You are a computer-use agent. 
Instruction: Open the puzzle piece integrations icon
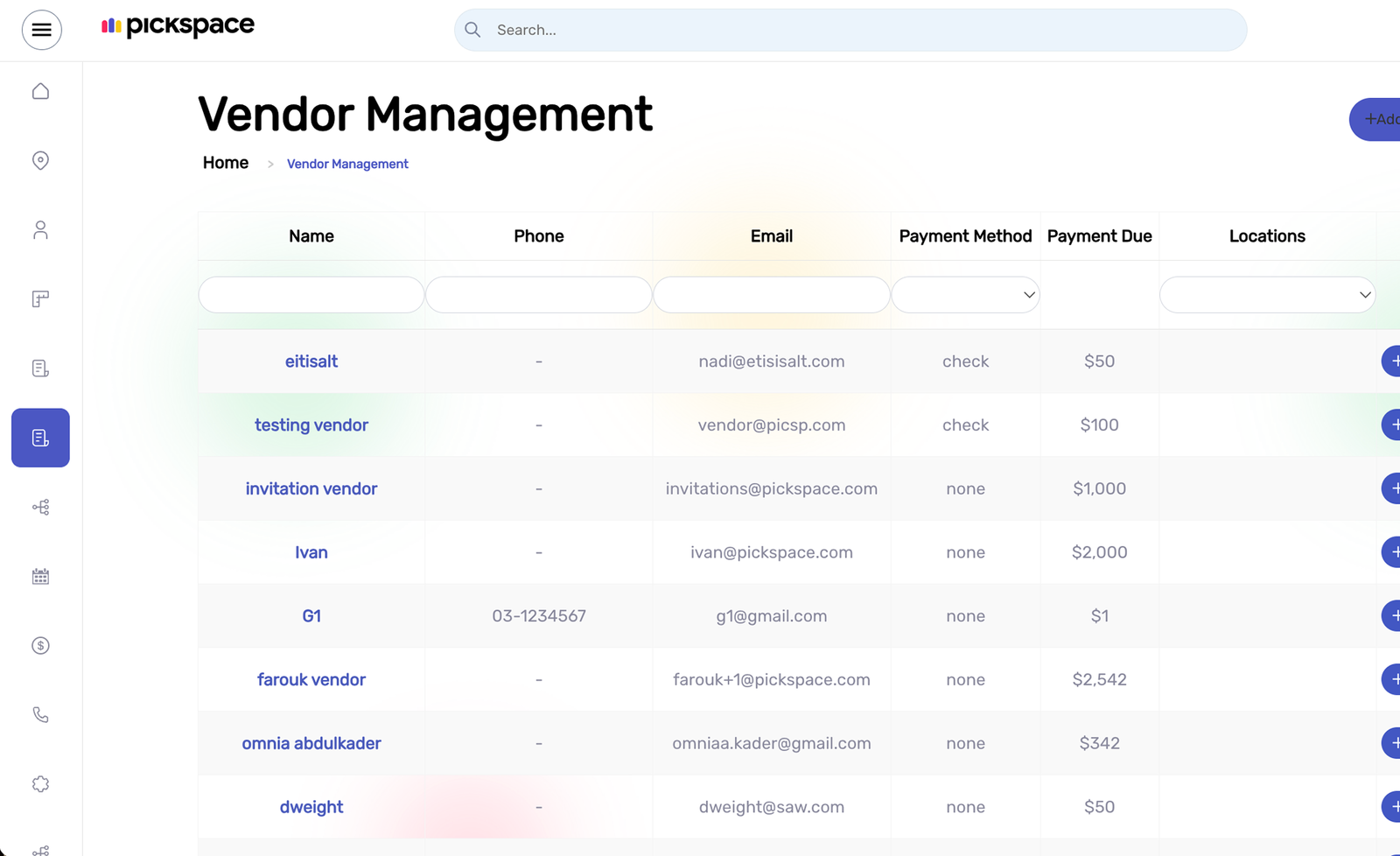(40, 784)
